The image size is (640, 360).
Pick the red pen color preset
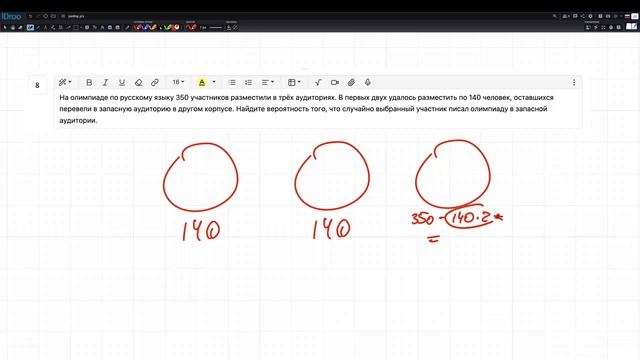click(138, 27)
